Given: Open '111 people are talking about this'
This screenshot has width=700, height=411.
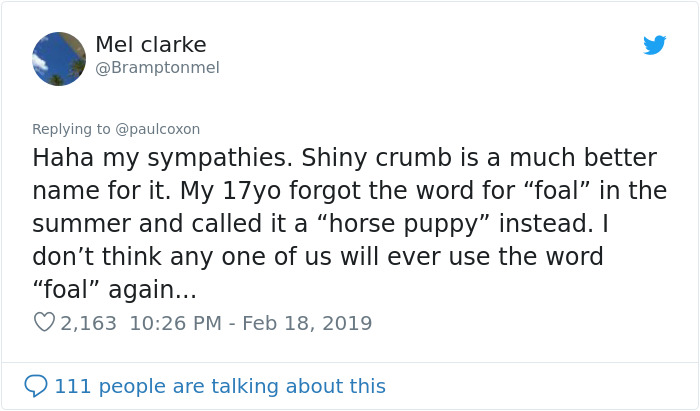Looking at the screenshot, I should [219, 385].
